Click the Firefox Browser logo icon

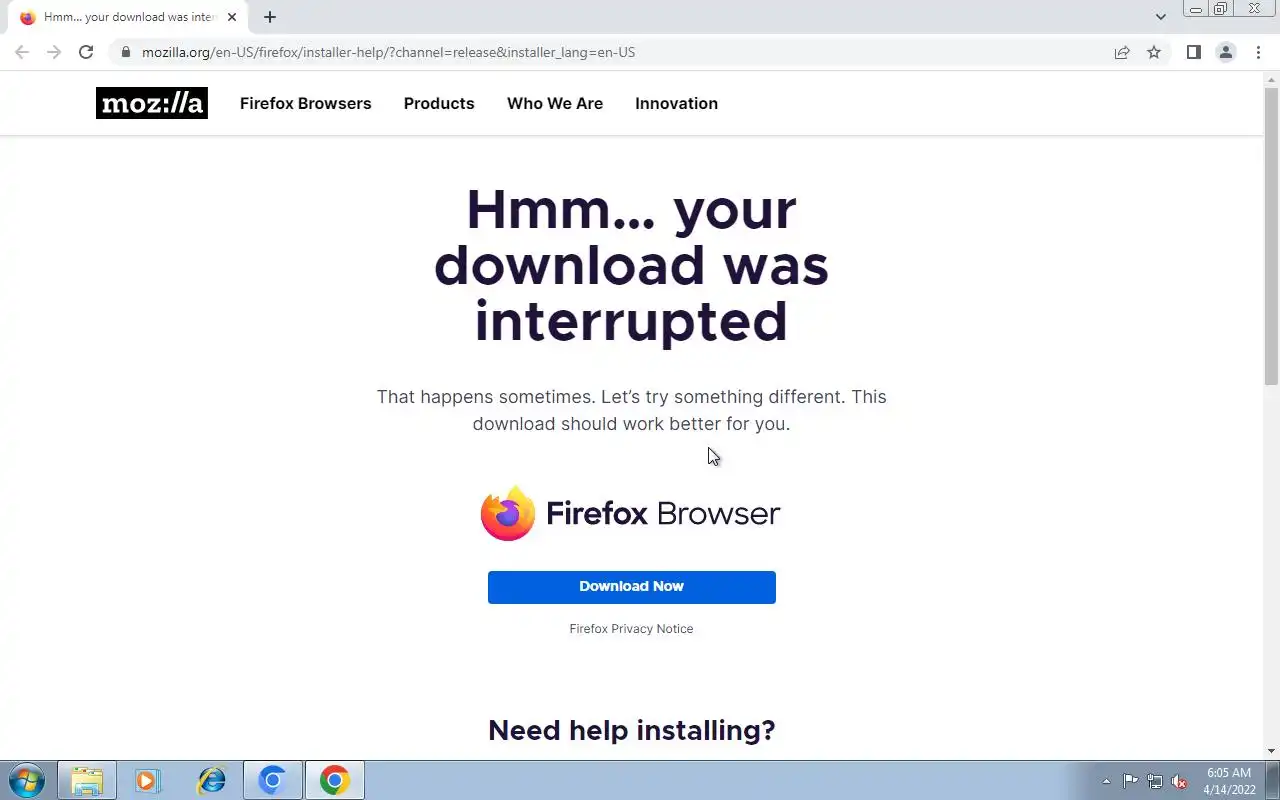pos(508,513)
